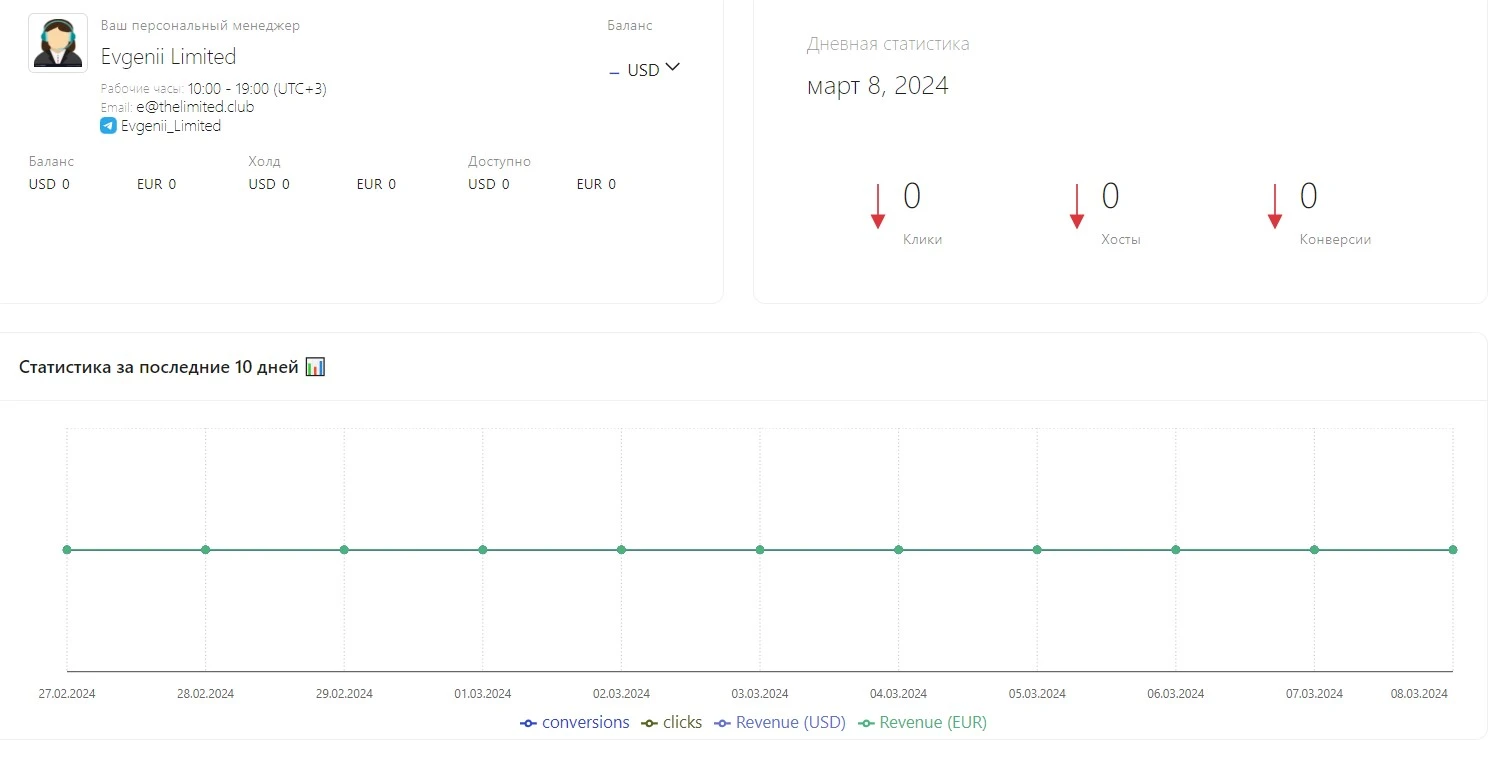Toggle the Revenue (EUR) legend item
This screenshot has height=766, width=1503.
pyautogui.click(x=922, y=722)
